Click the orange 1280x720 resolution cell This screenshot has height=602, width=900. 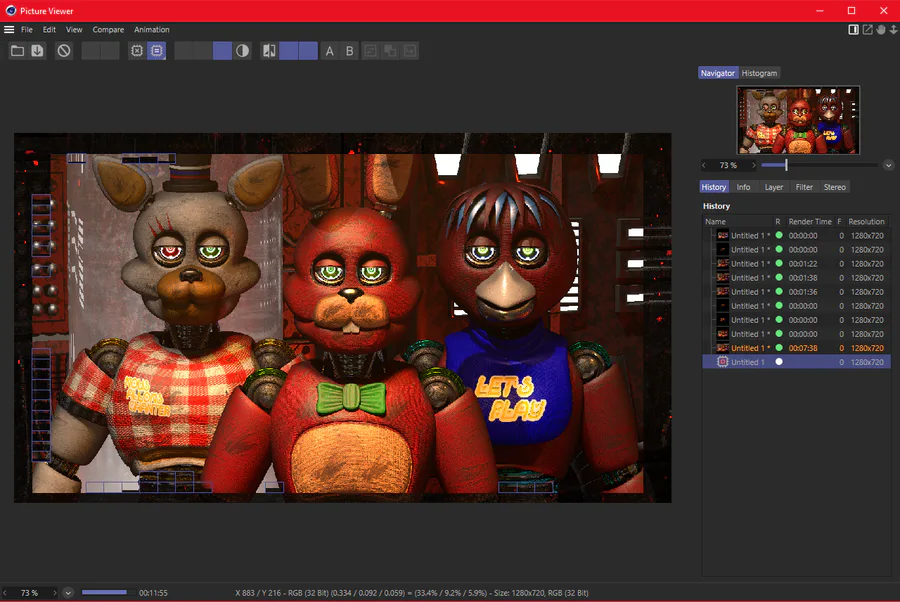(x=867, y=348)
